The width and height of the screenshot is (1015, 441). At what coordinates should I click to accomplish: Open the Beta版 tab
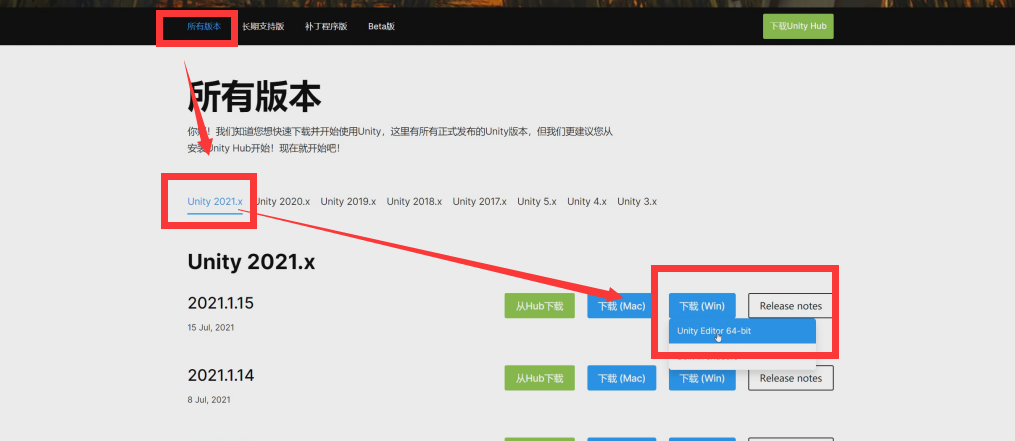point(381,27)
